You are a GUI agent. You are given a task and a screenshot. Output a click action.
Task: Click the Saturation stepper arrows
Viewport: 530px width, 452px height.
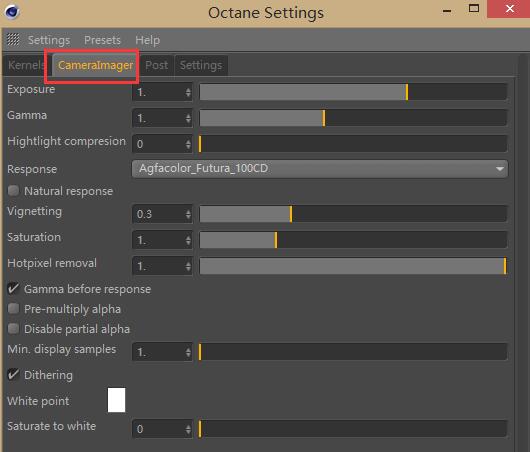tap(188, 240)
